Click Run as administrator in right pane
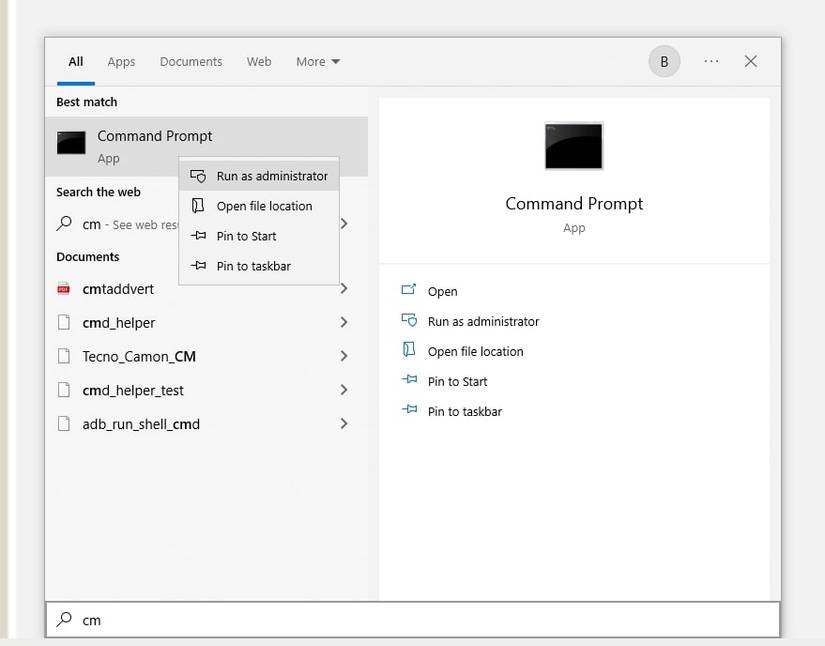Image resolution: width=825 pixels, height=646 pixels. pyautogui.click(x=484, y=321)
